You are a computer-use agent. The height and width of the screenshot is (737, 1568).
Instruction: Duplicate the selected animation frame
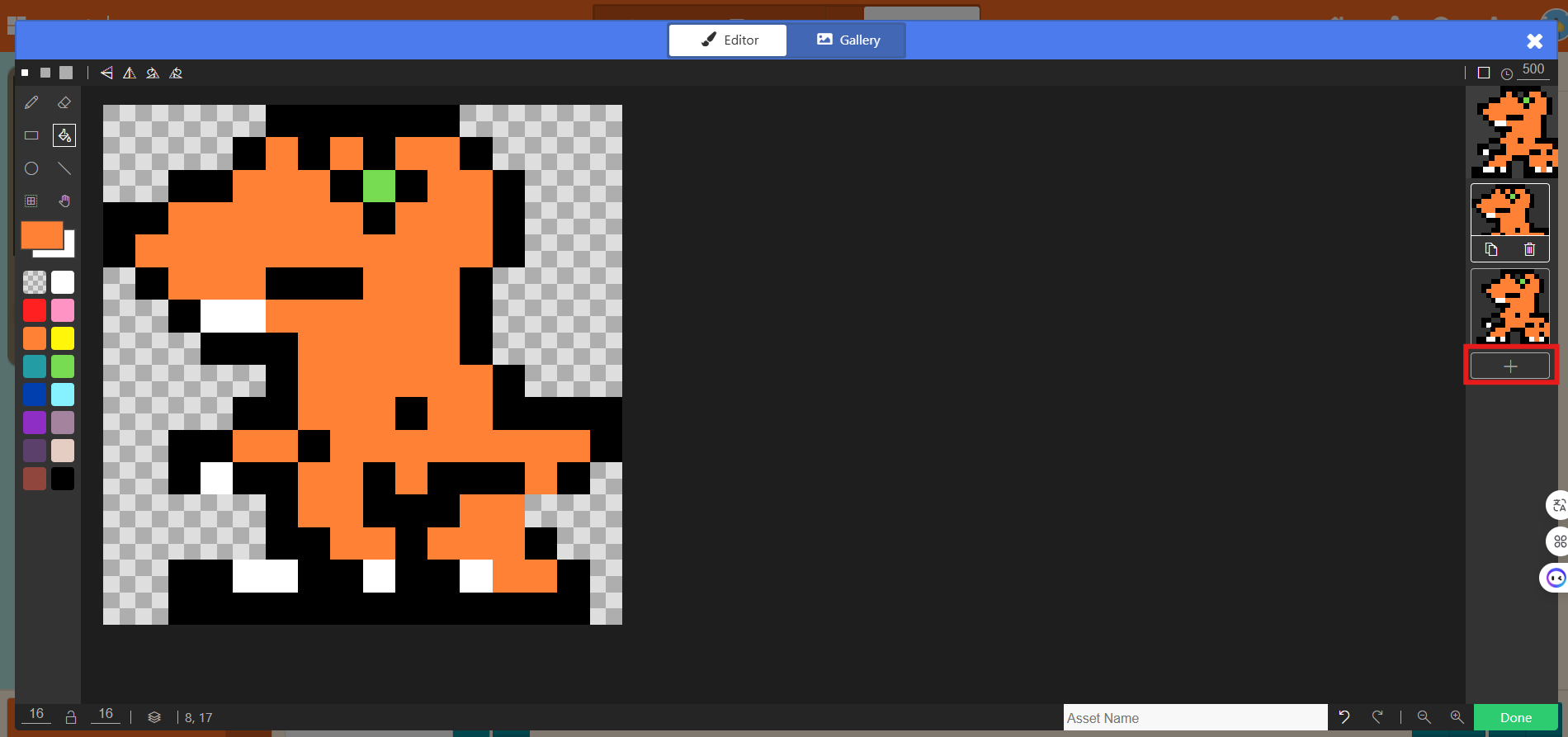coord(1490,249)
